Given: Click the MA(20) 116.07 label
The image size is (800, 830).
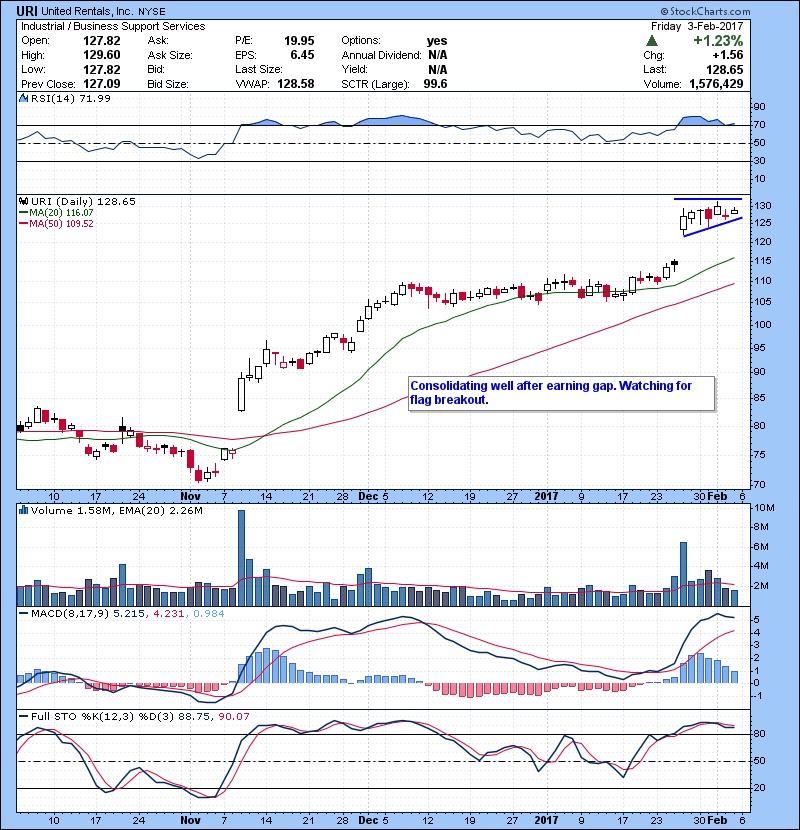Looking at the screenshot, I should (x=61, y=213).
